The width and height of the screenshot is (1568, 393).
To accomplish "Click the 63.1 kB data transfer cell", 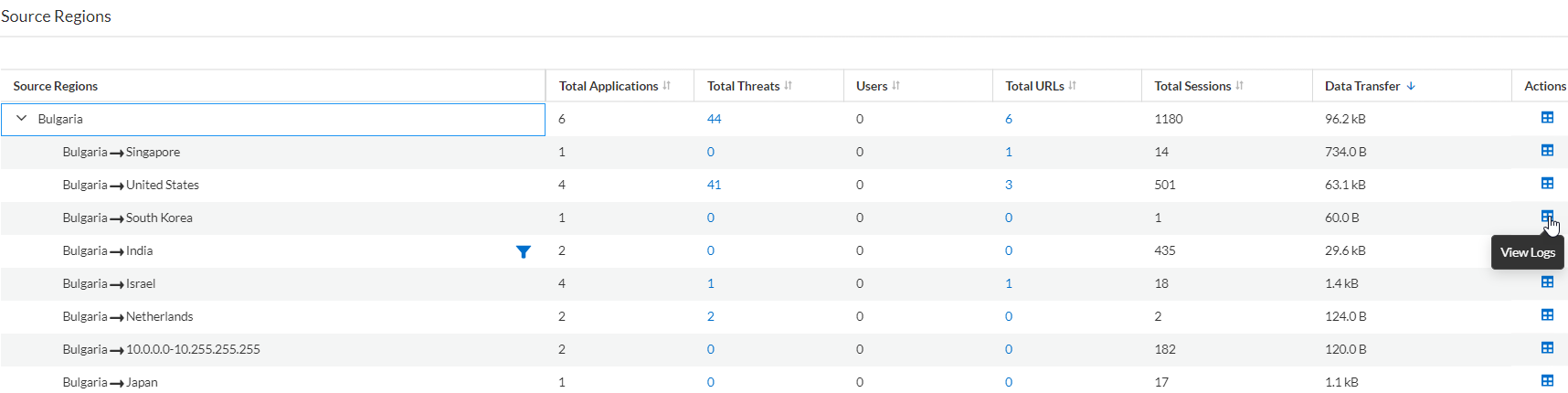I will (x=1345, y=185).
